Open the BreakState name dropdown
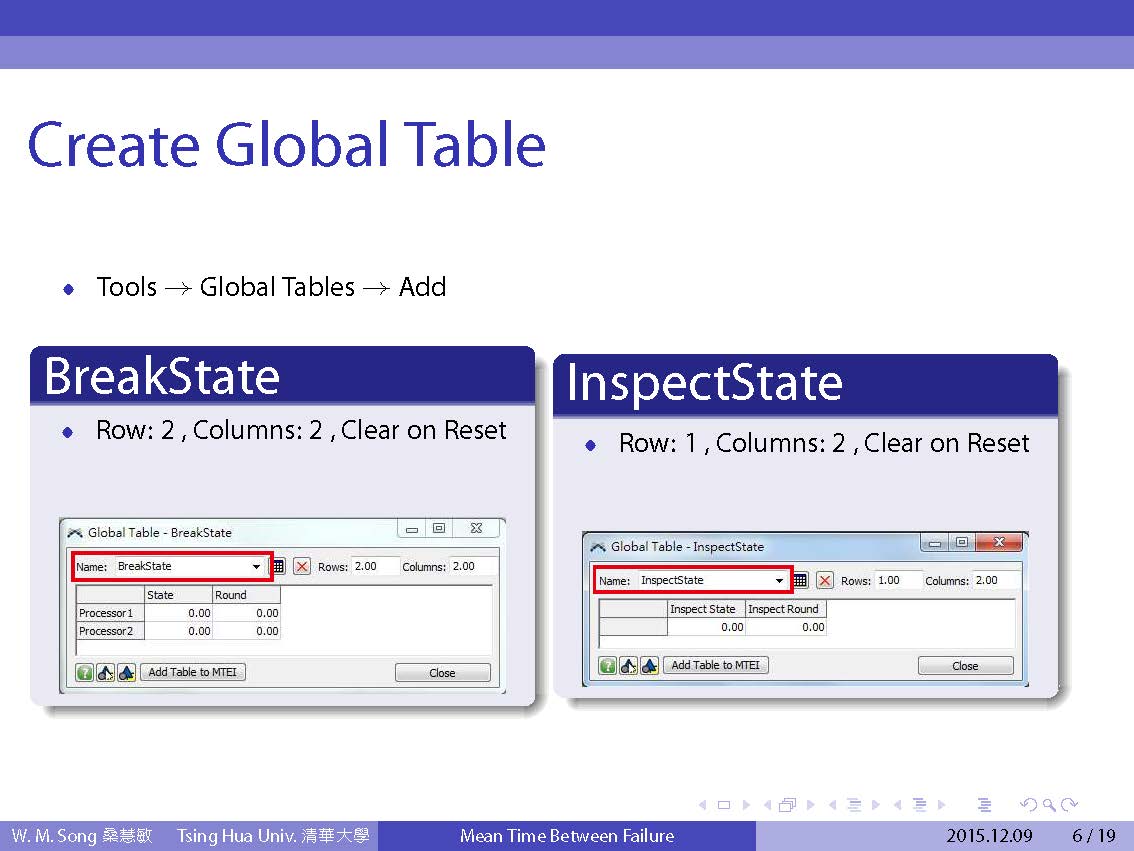This screenshot has height=851, width=1134. point(256,567)
